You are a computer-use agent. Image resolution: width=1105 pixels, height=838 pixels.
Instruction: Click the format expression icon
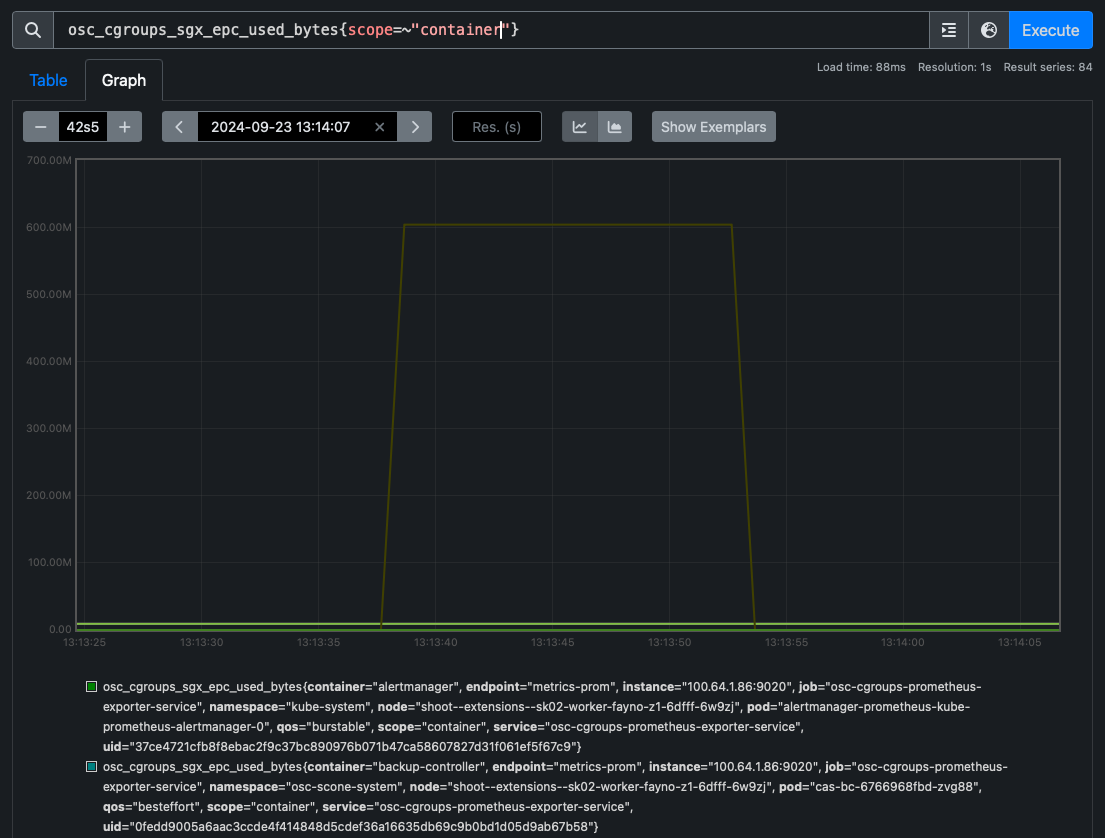pyautogui.click(x=948, y=30)
